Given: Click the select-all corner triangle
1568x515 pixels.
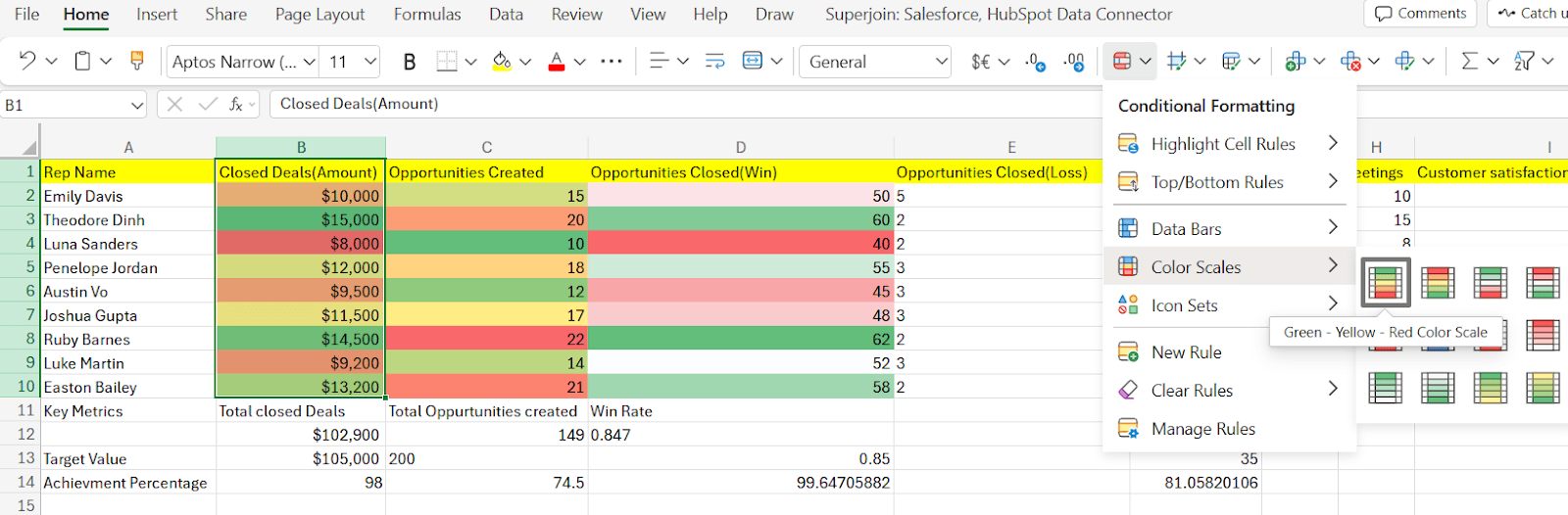Looking at the screenshot, I should coord(29,148).
